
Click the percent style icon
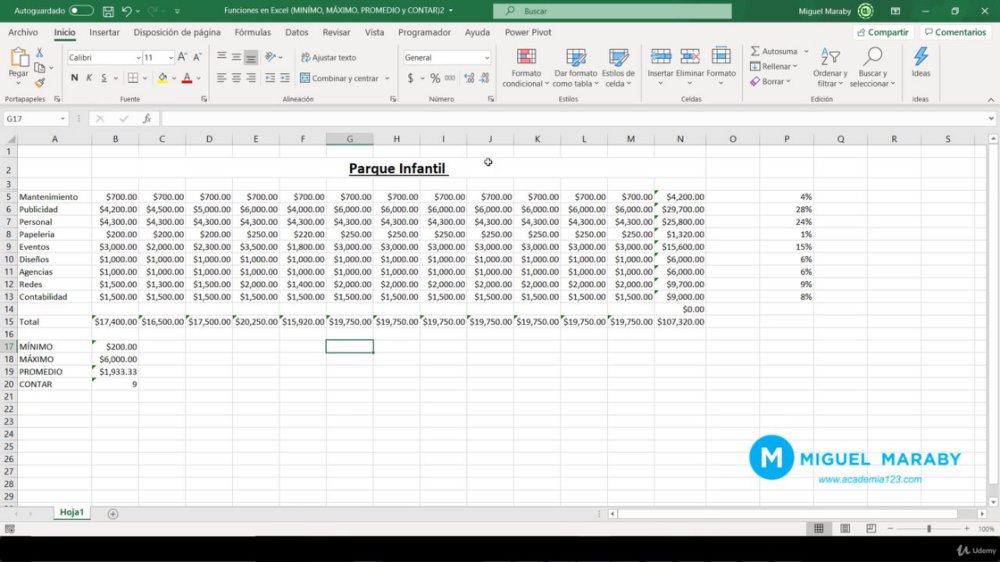tap(435, 78)
